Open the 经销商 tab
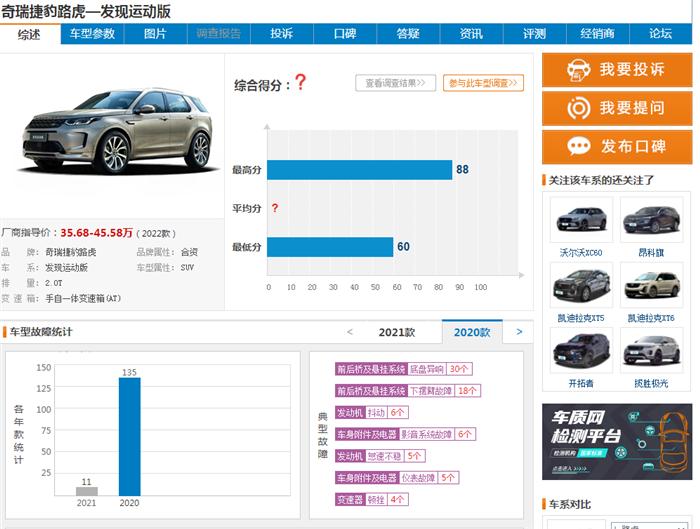The height and width of the screenshot is (529, 700). [597, 34]
